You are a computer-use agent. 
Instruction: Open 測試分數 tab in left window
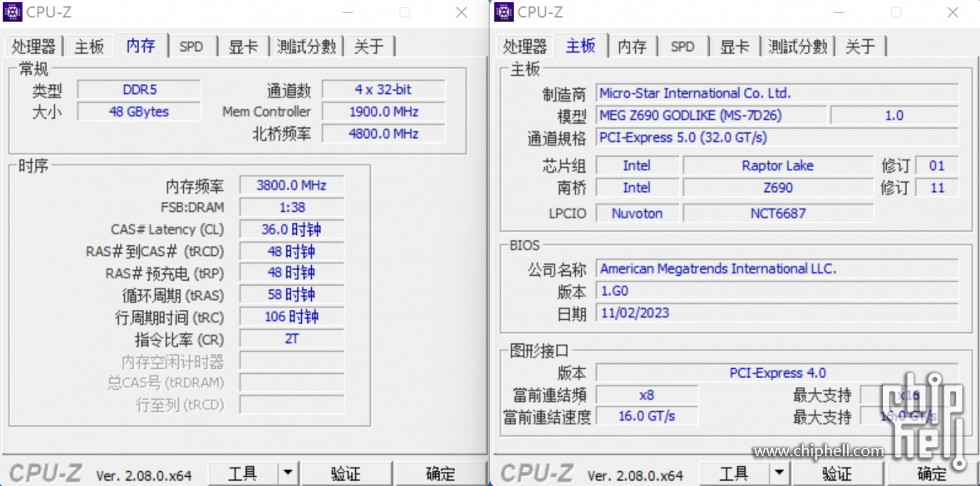(306, 47)
